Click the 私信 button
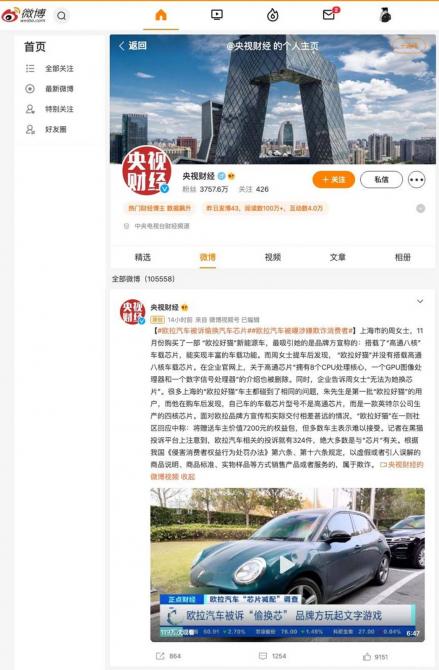439x670 pixels. pos(381,179)
